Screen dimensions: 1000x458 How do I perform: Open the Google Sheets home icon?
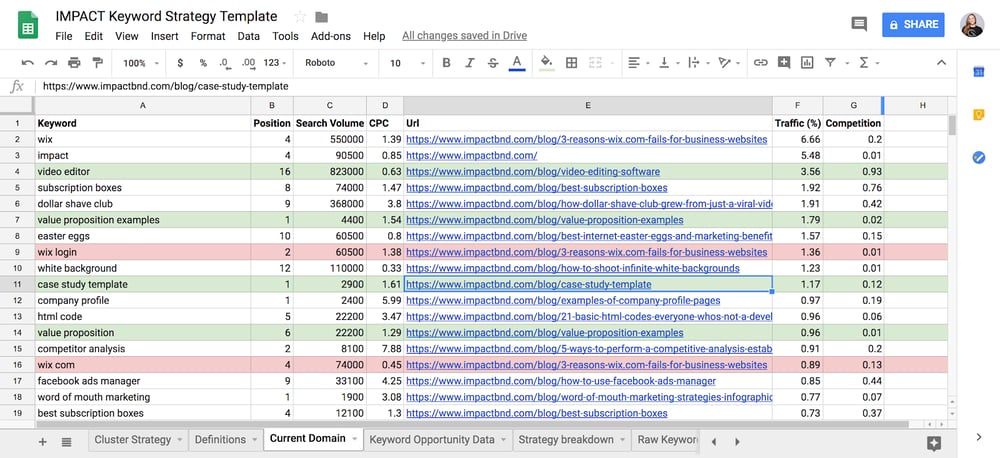pos(28,26)
